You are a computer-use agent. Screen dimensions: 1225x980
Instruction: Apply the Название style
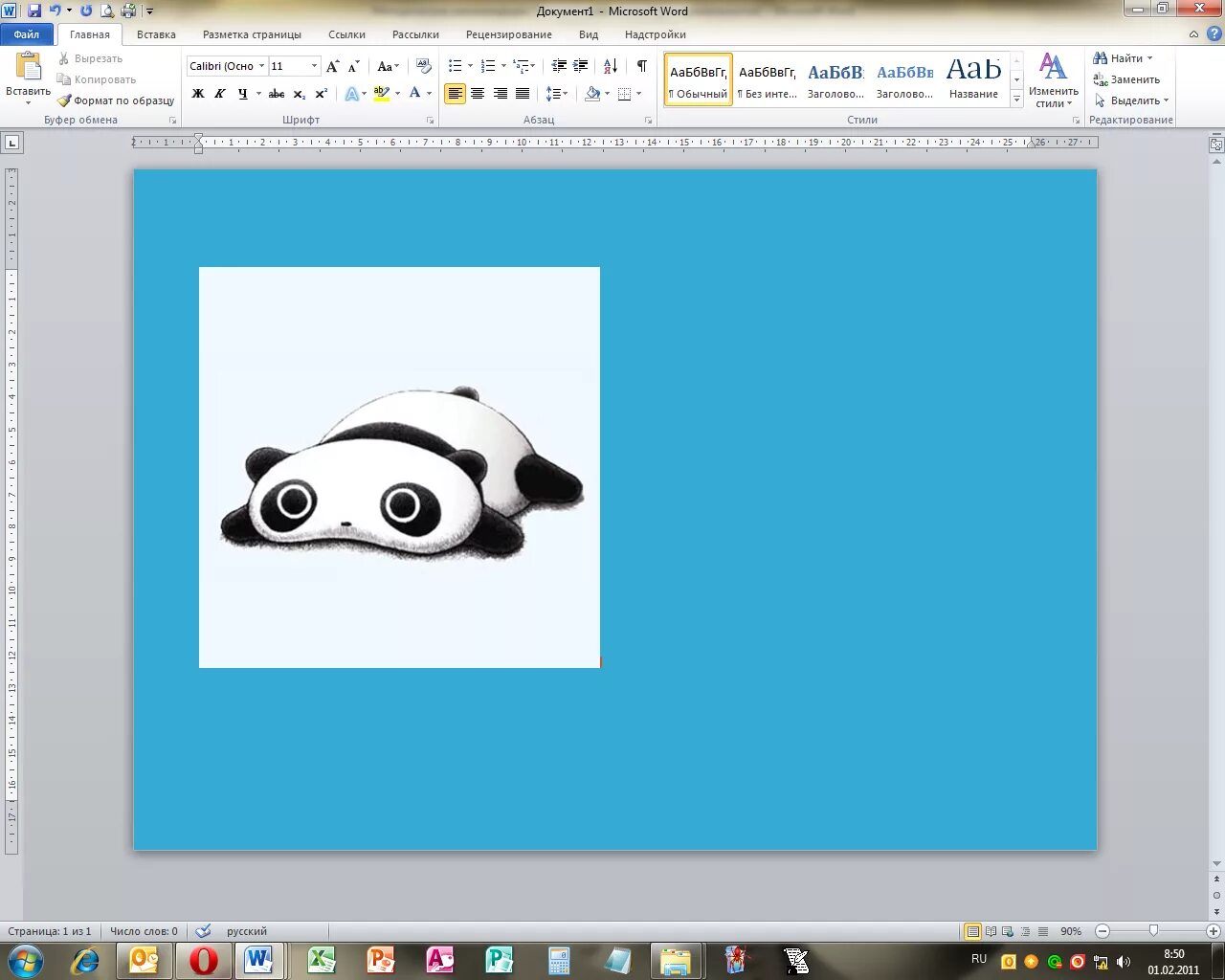pos(973,79)
